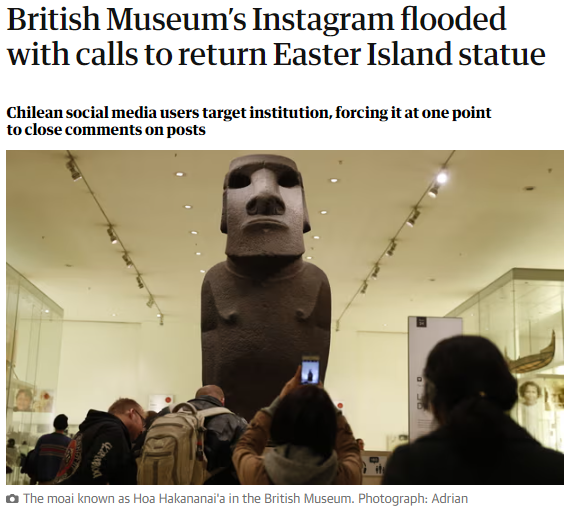Screen dimensions: 573x510
Task: Click the tan backpack in the photo
Action: [x=174, y=444]
